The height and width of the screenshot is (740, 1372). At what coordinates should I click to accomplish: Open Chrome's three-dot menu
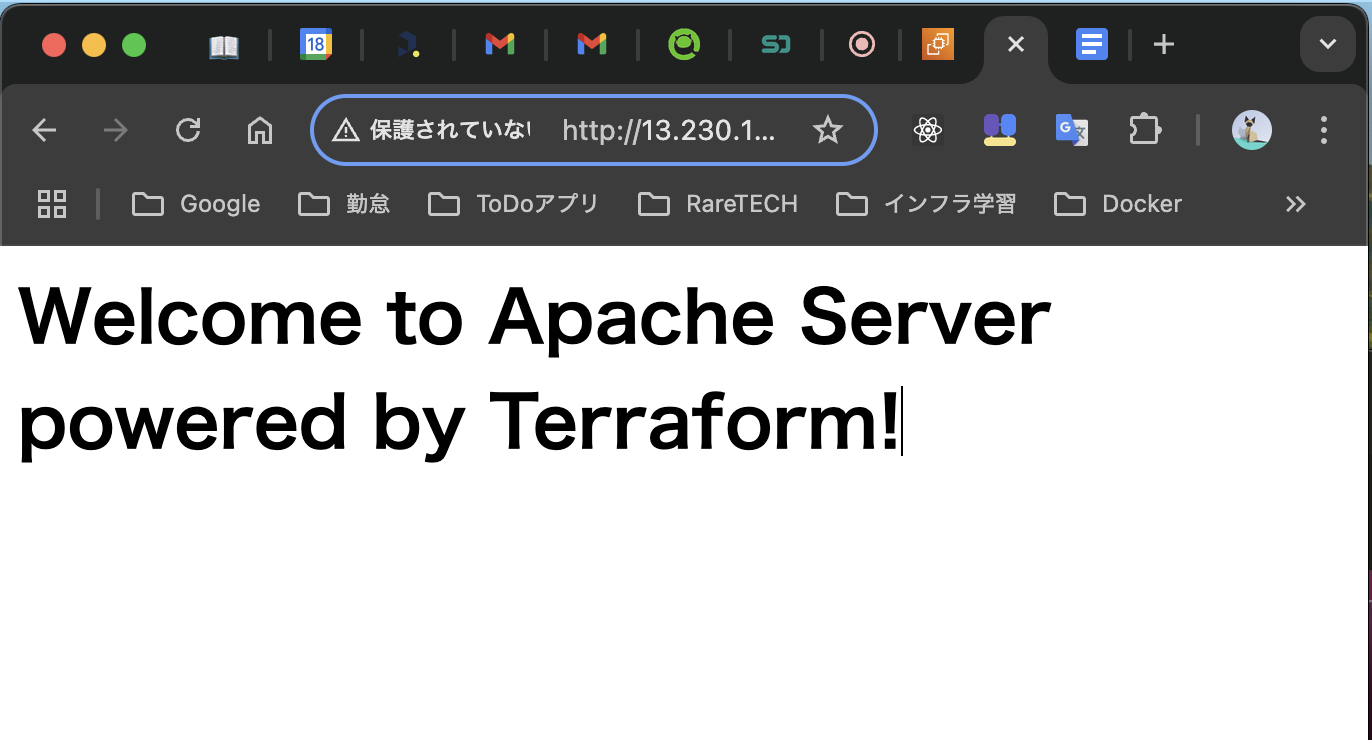click(1324, 130)
